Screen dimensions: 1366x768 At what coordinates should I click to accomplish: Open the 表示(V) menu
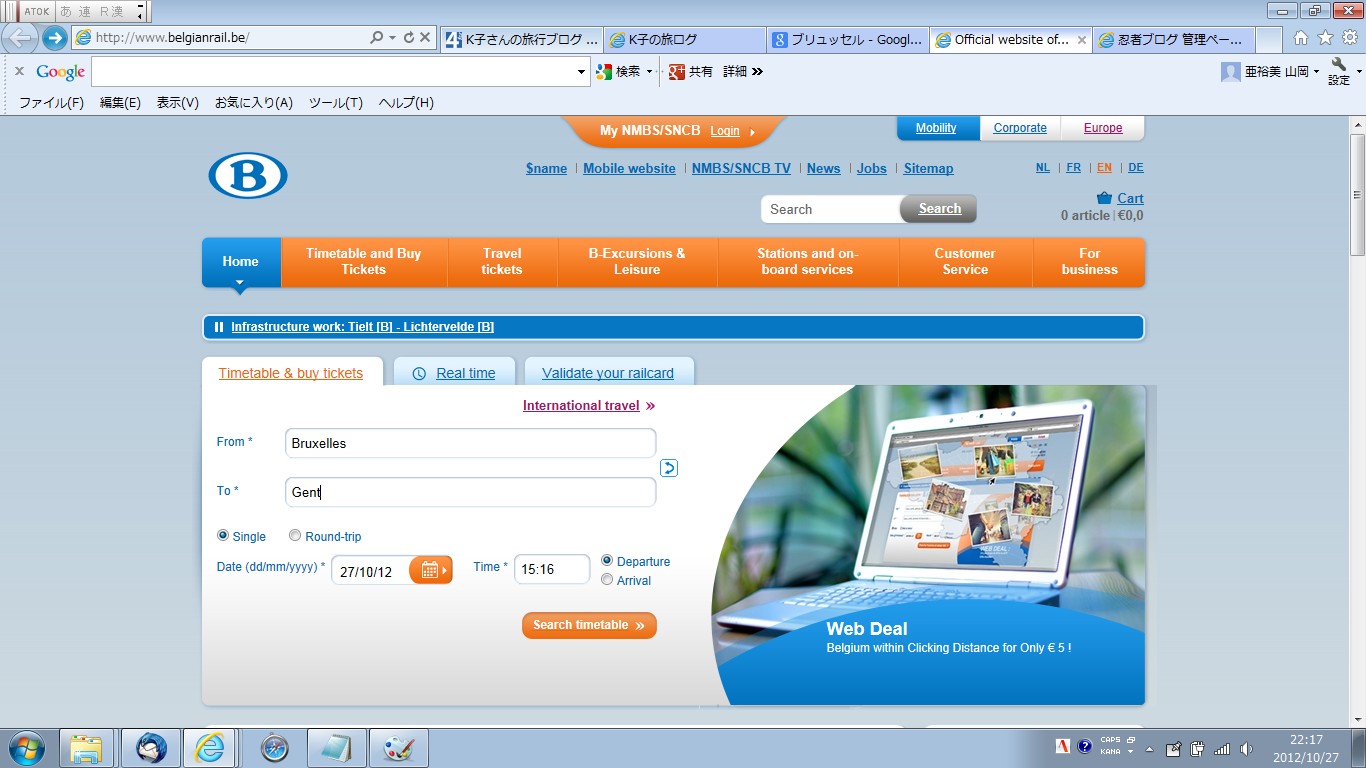(178, 103)
